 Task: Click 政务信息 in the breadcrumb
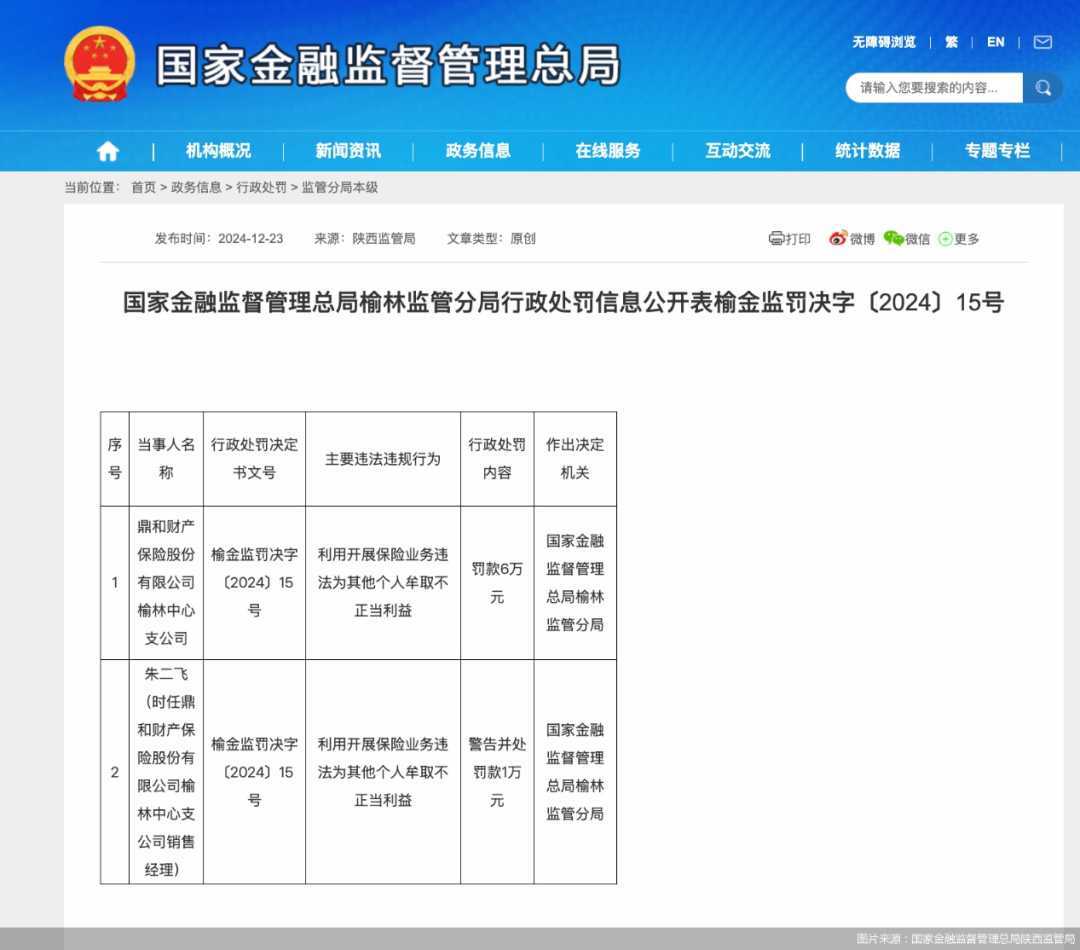[196, 187]
